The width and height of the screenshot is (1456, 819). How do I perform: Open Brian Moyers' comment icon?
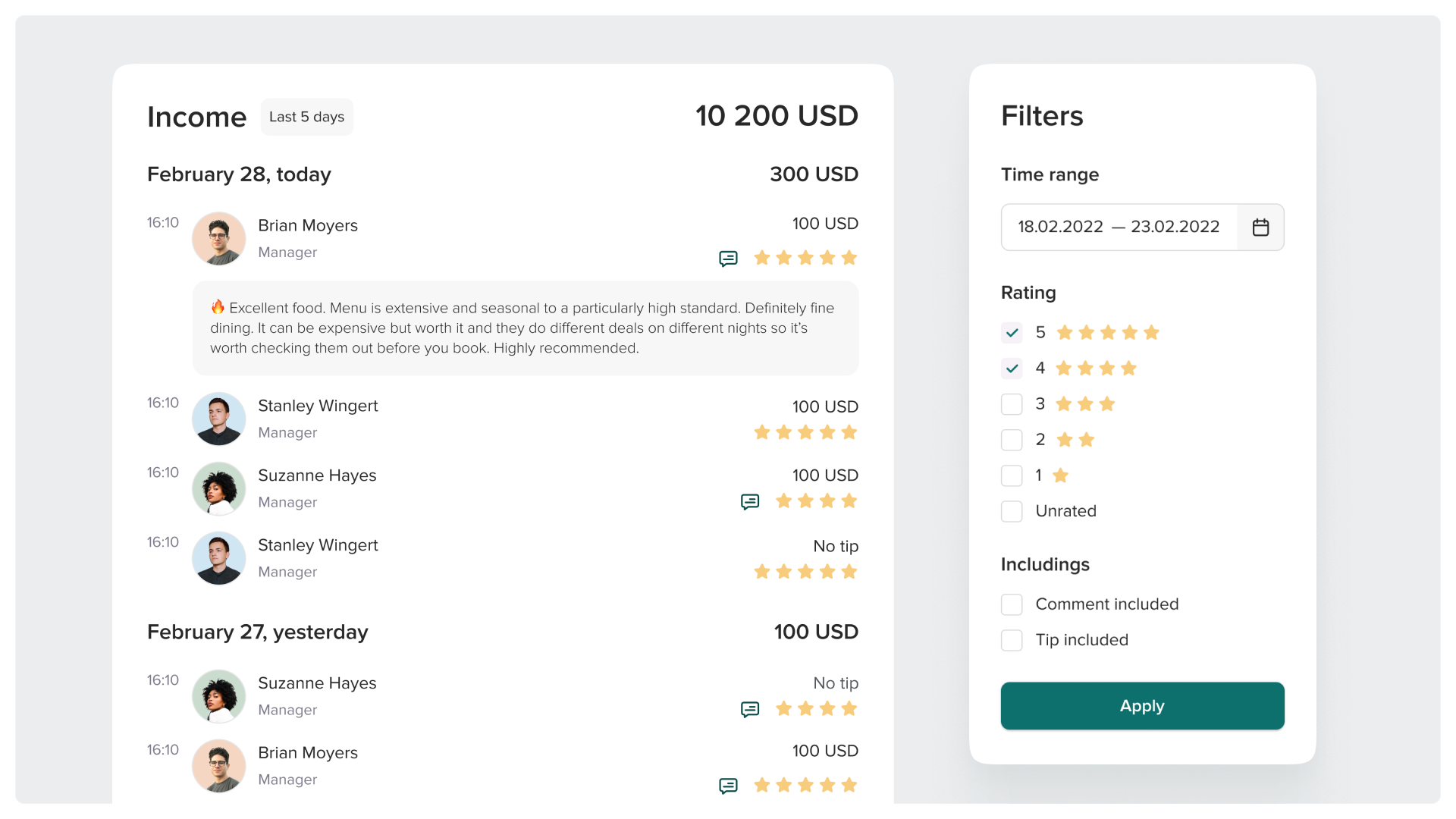point(727,258)
